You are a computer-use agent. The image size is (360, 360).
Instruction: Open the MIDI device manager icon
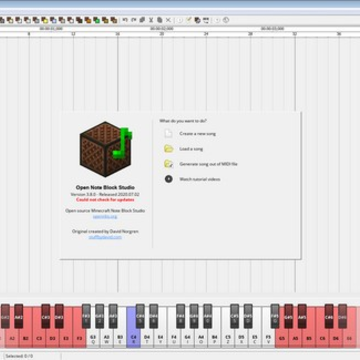pyautogui.click(x=206, y=20)
